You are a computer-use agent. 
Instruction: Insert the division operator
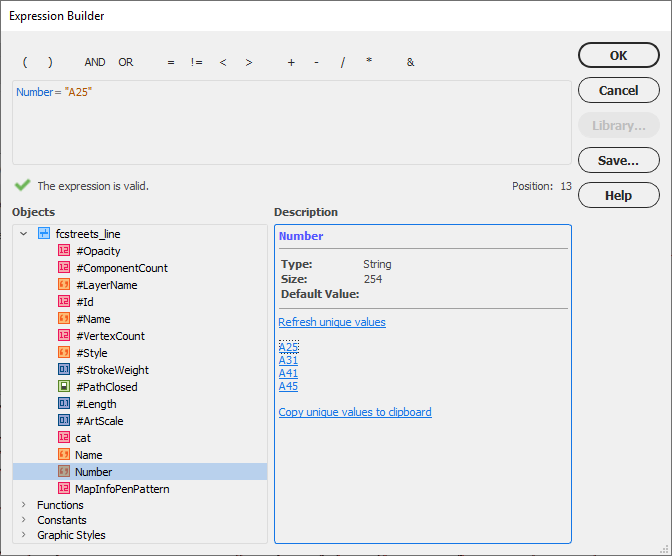(x=342, y=63)
